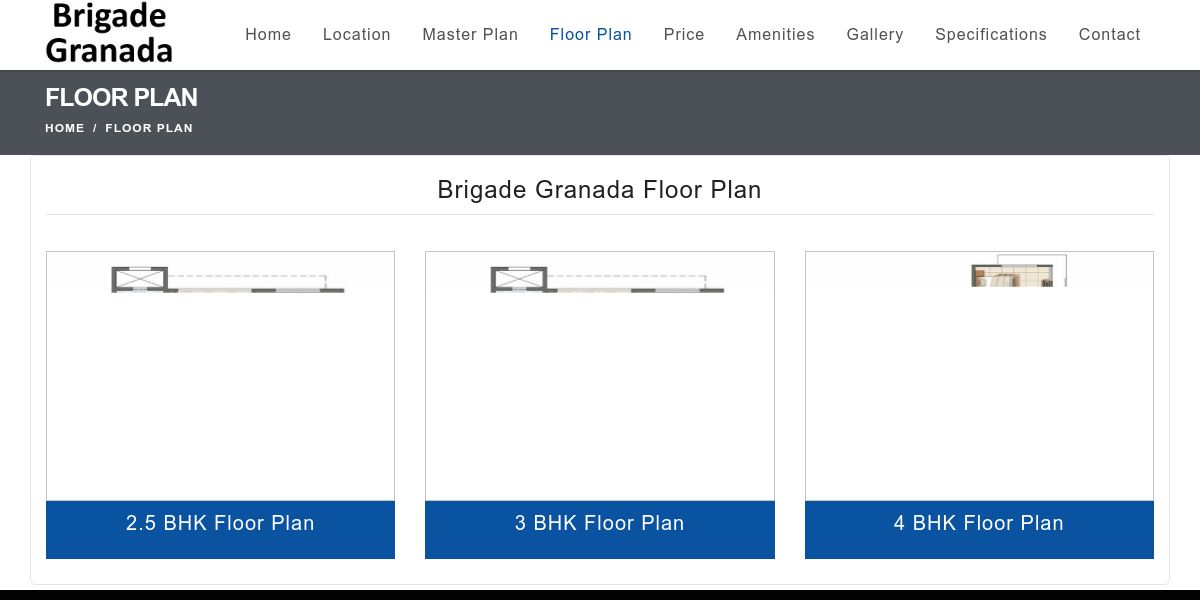
Task: Open the 4 BHK floor plan image
Action: point(979,376)
